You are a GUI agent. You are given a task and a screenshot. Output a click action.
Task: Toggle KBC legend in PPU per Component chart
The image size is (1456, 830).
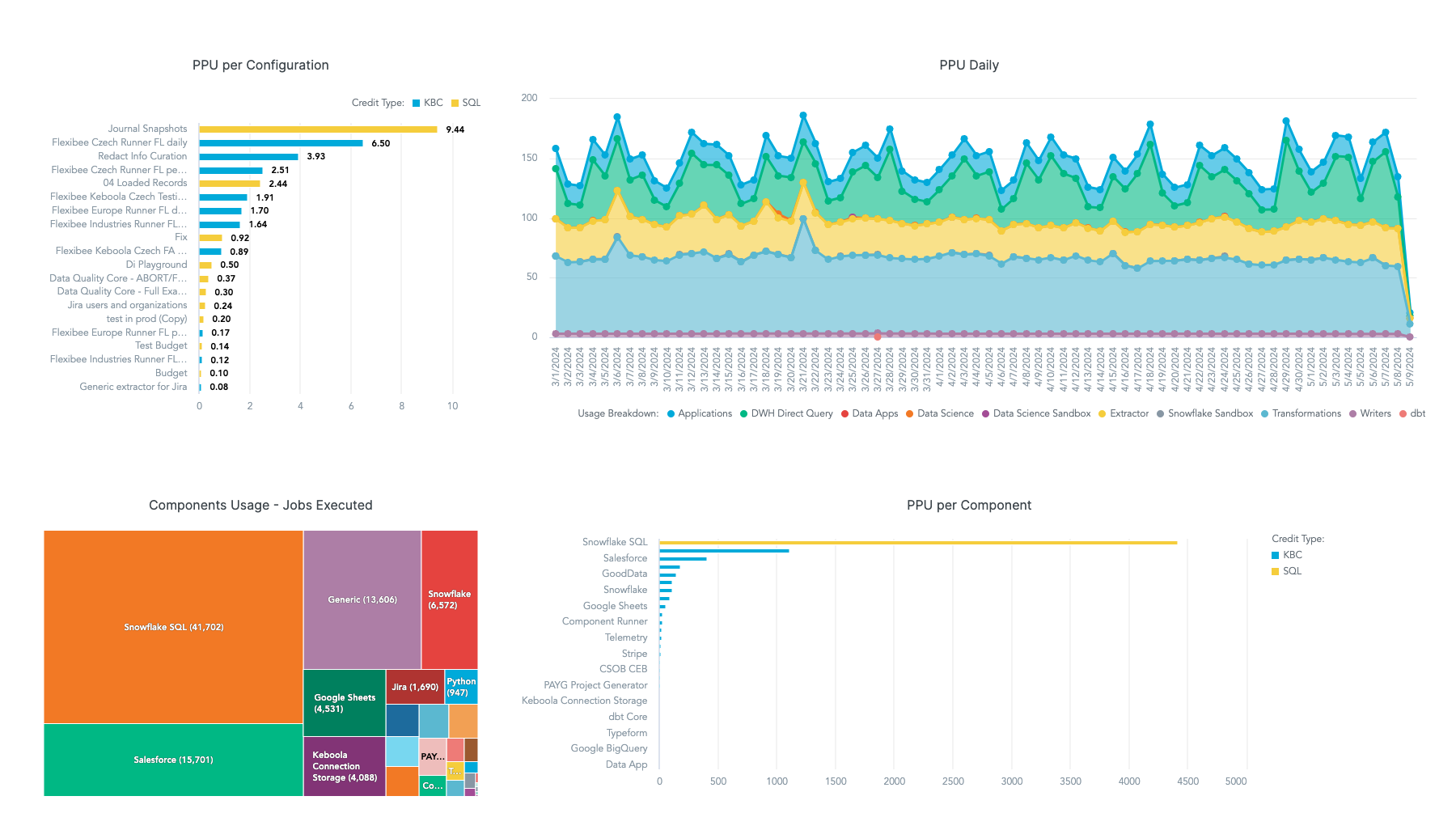[1287, 555]
